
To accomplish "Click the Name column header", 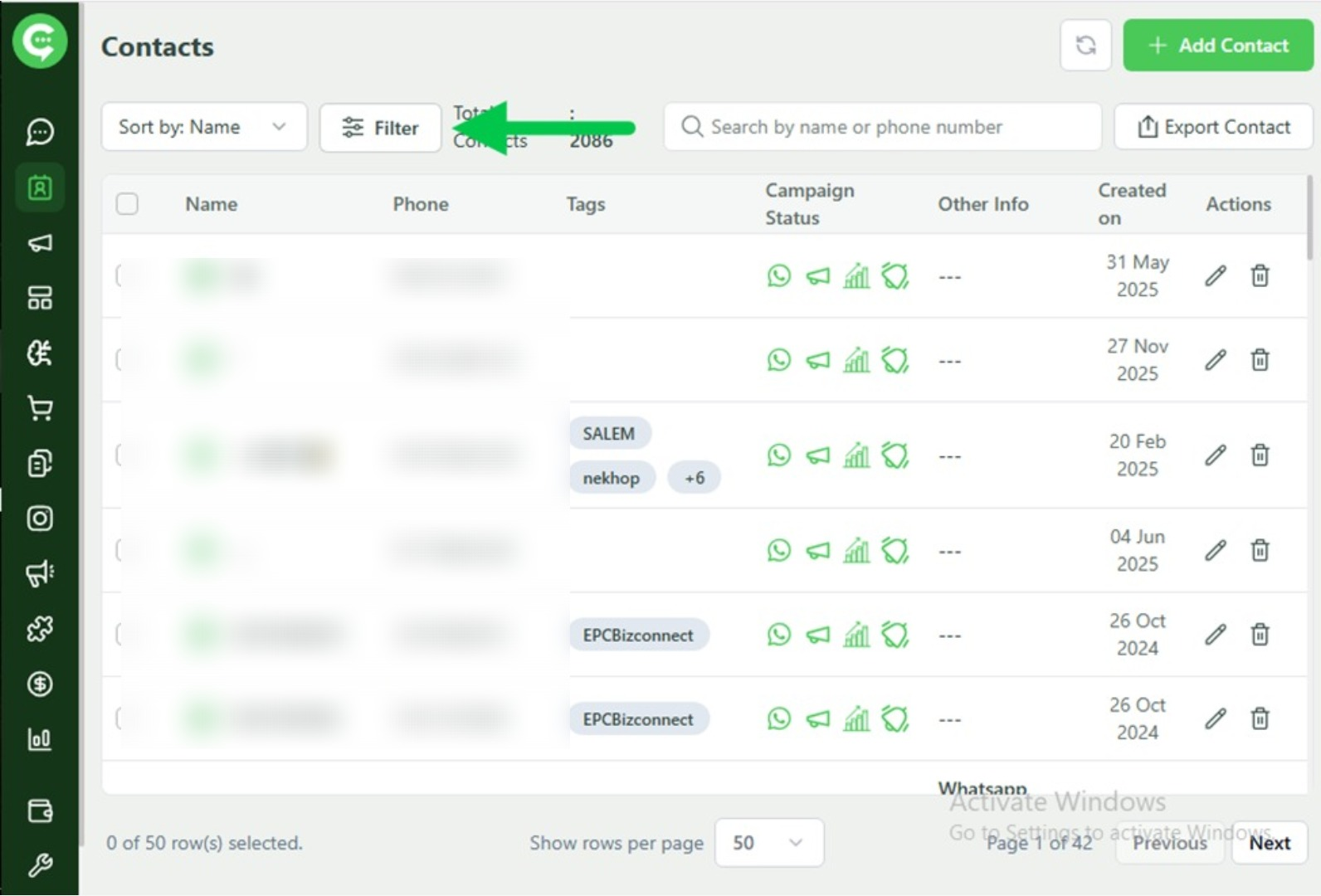I will point(212,204).
